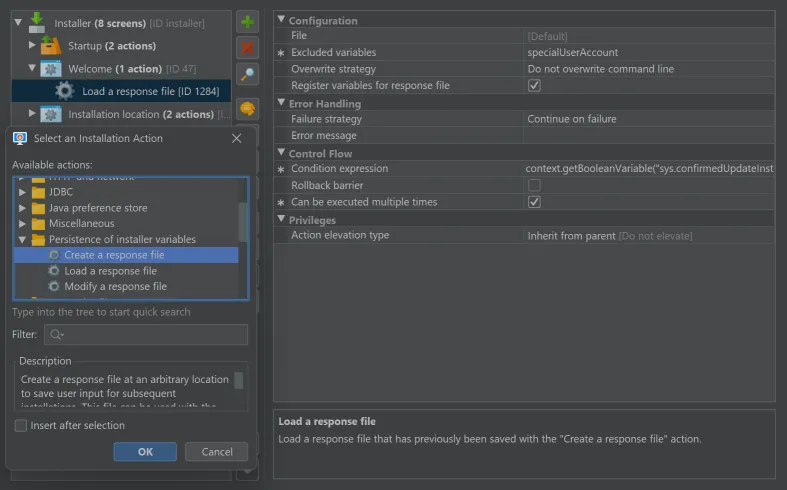787x490 pixels.
Task: Click Cancel button in dialog
Action: click(x=217, y=452)
